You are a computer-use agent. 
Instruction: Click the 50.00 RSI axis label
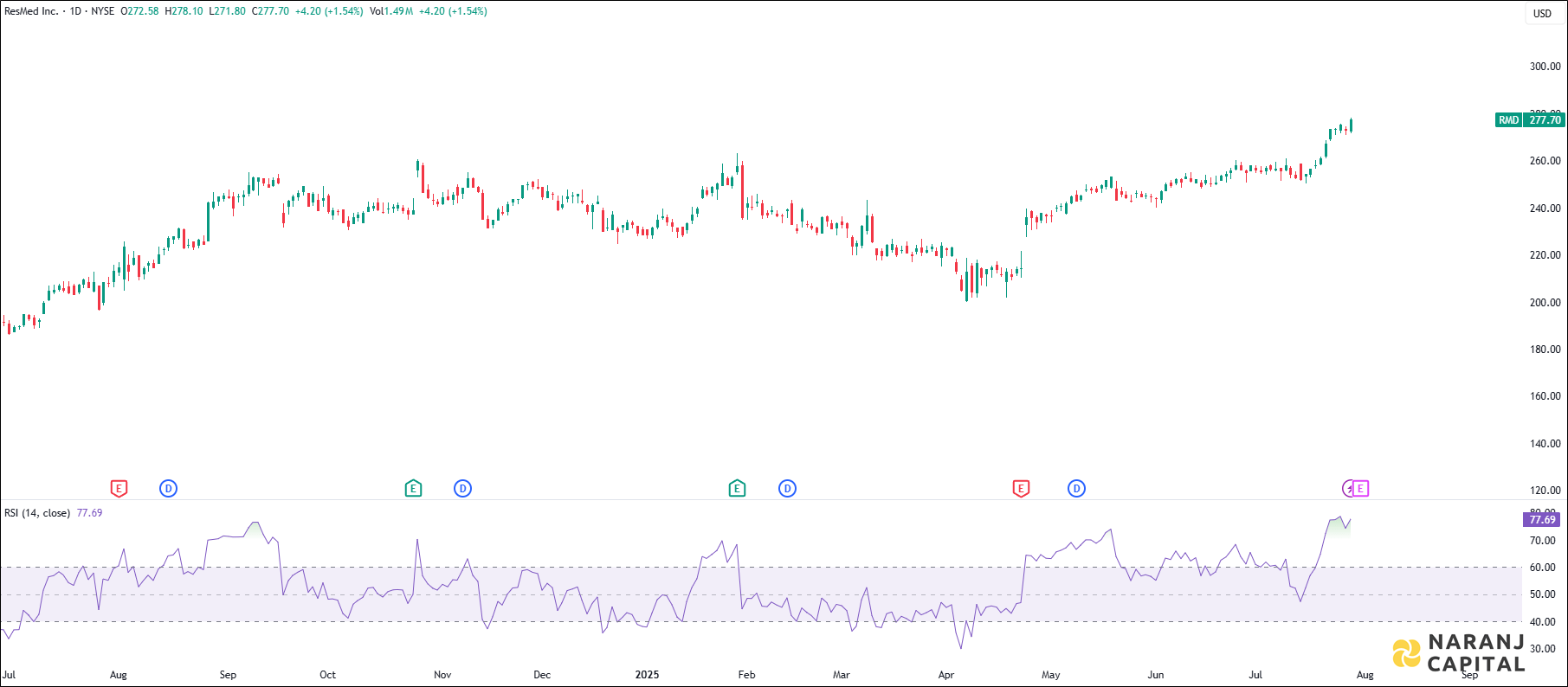click(x=1543, y=594)
